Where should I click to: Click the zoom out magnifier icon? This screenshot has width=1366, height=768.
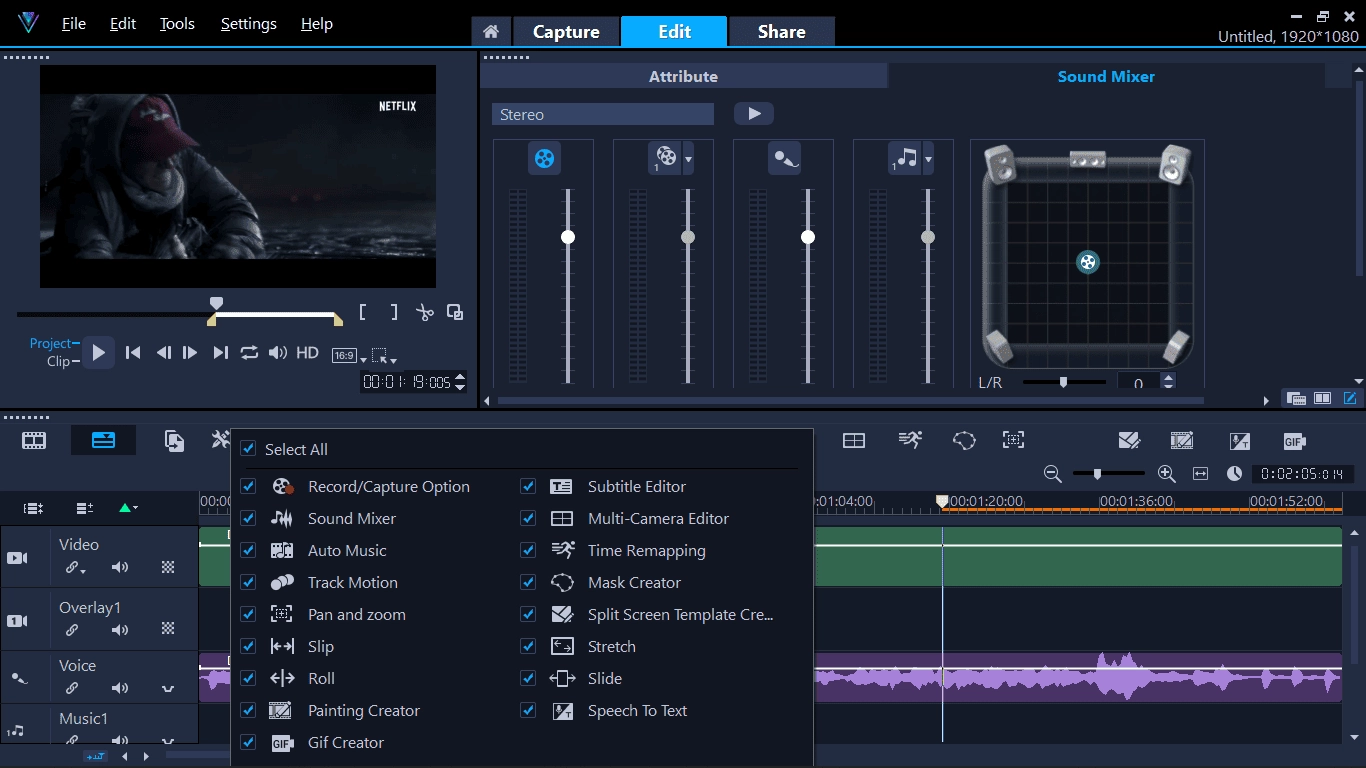coord(1052,474)
